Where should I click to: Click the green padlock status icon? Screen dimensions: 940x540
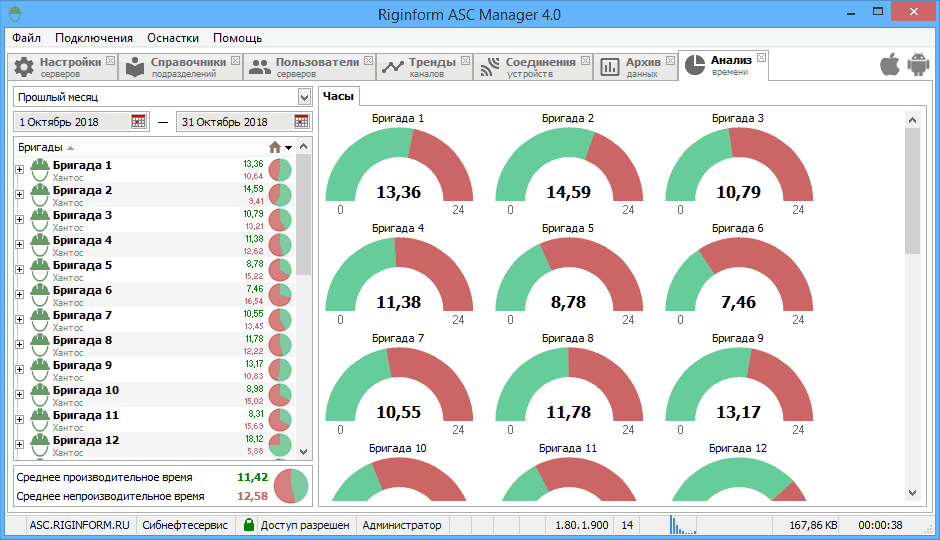coord(248,524)
